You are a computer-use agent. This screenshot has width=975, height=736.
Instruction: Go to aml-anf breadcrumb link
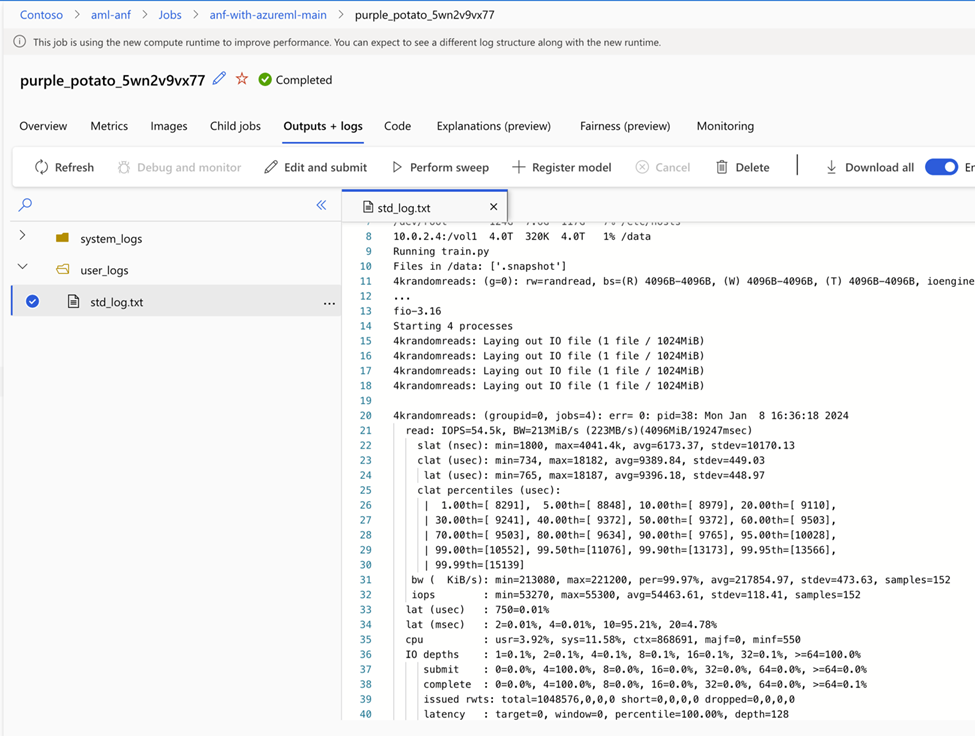pos(111,15)
